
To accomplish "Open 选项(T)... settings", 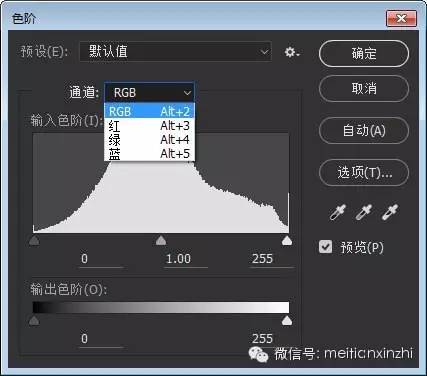I will [364, 172].
